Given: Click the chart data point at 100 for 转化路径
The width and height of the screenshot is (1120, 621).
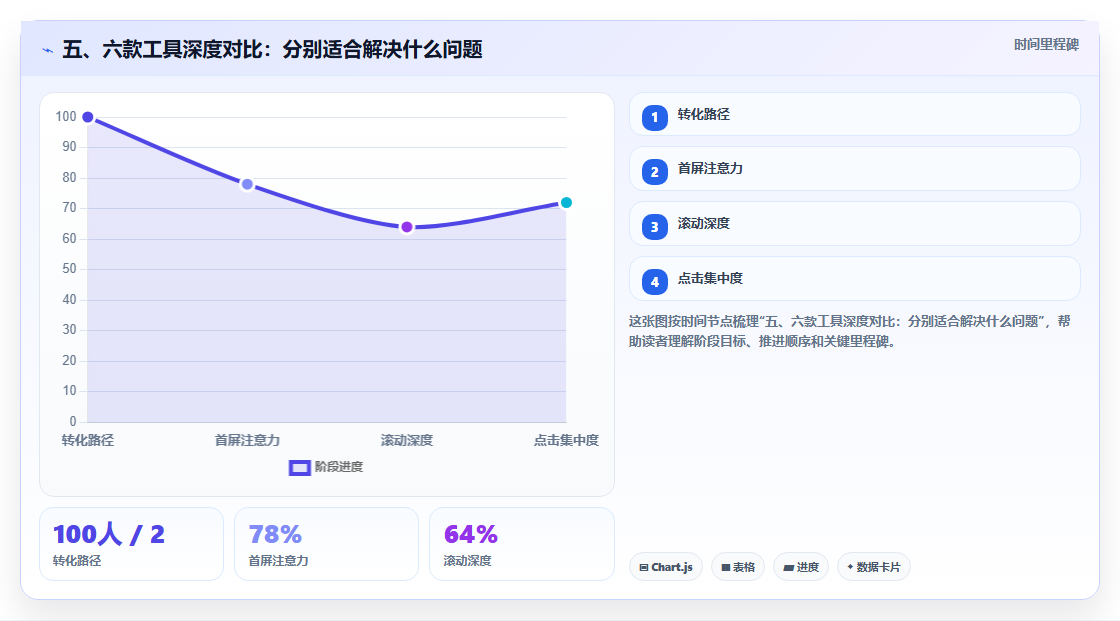Looking at the screenshot, I should point(88,117).
